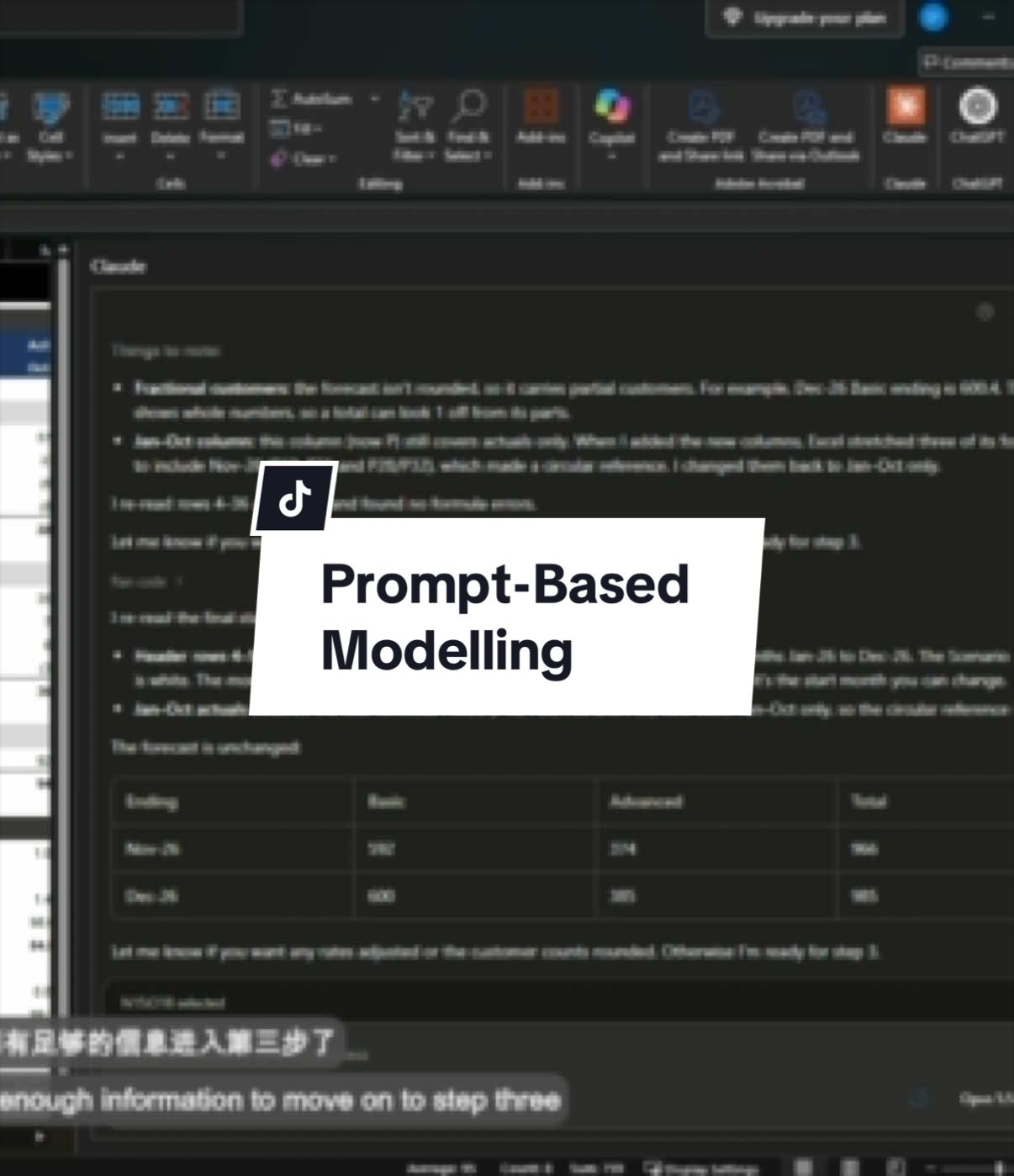The height and width of the screenshot is (1176, 1014).
Task: Open the Comments pane button
Action: (x=967, y=63)
